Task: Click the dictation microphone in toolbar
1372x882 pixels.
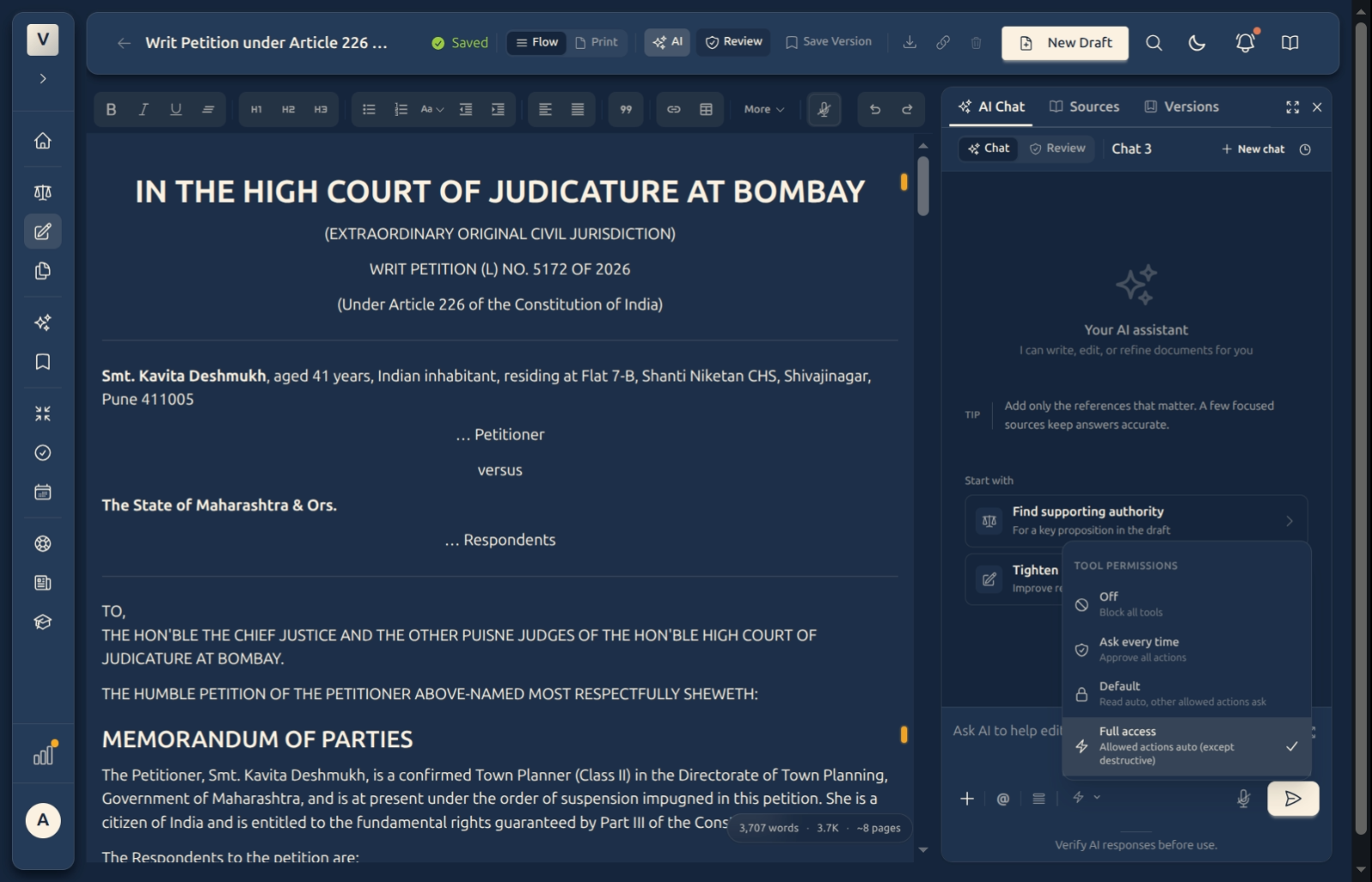Action: tap(823, 109)
